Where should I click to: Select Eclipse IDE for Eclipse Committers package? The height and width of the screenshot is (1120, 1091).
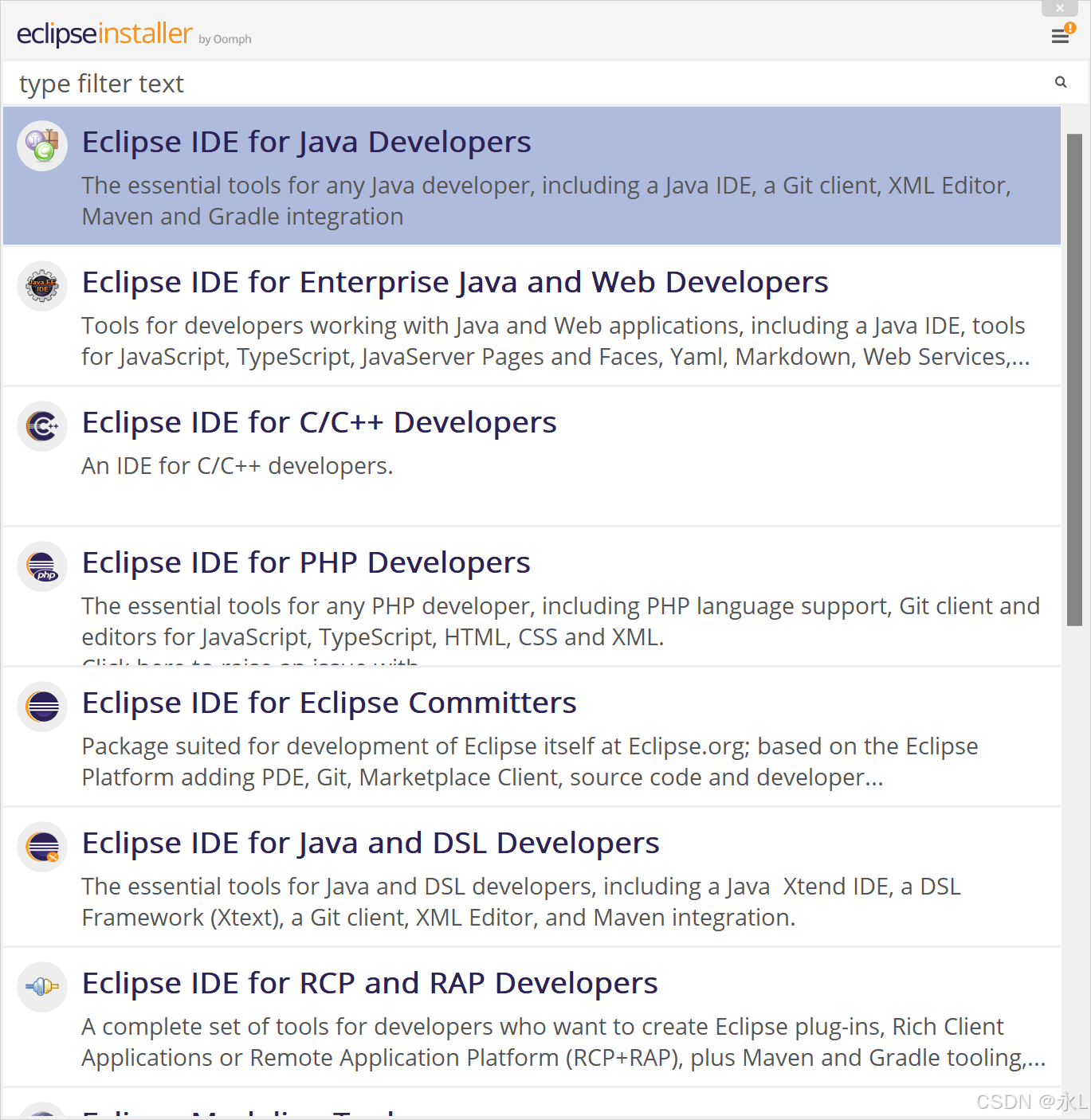click(328, 703)
